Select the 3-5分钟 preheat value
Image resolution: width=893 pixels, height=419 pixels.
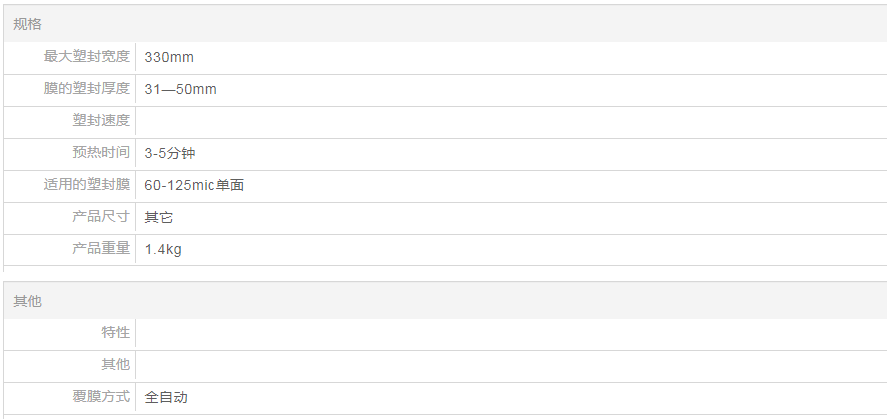pyautogui.click(x=169, y=153)
